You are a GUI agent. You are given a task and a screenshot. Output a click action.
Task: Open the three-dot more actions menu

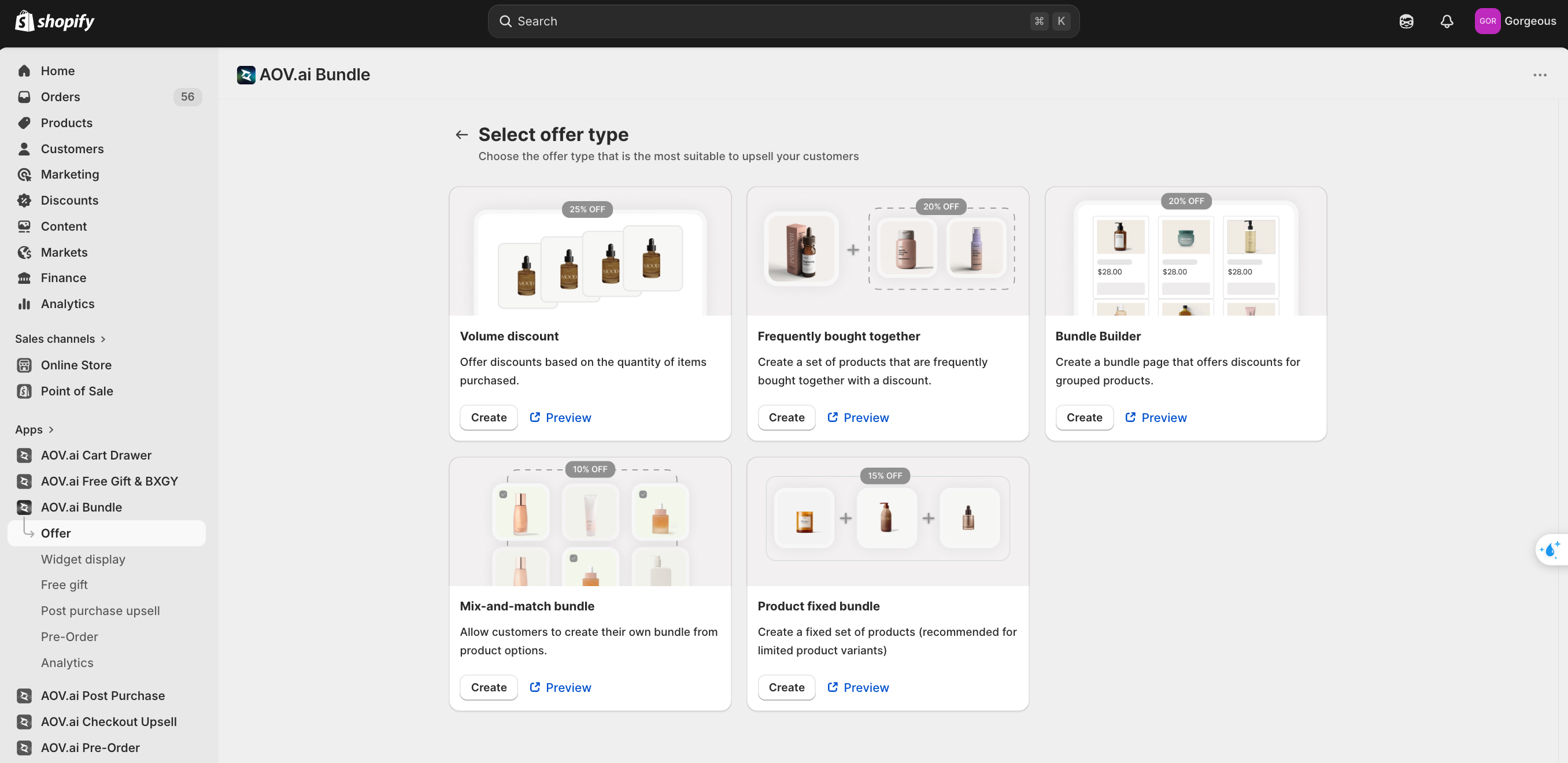point(1540,76)
